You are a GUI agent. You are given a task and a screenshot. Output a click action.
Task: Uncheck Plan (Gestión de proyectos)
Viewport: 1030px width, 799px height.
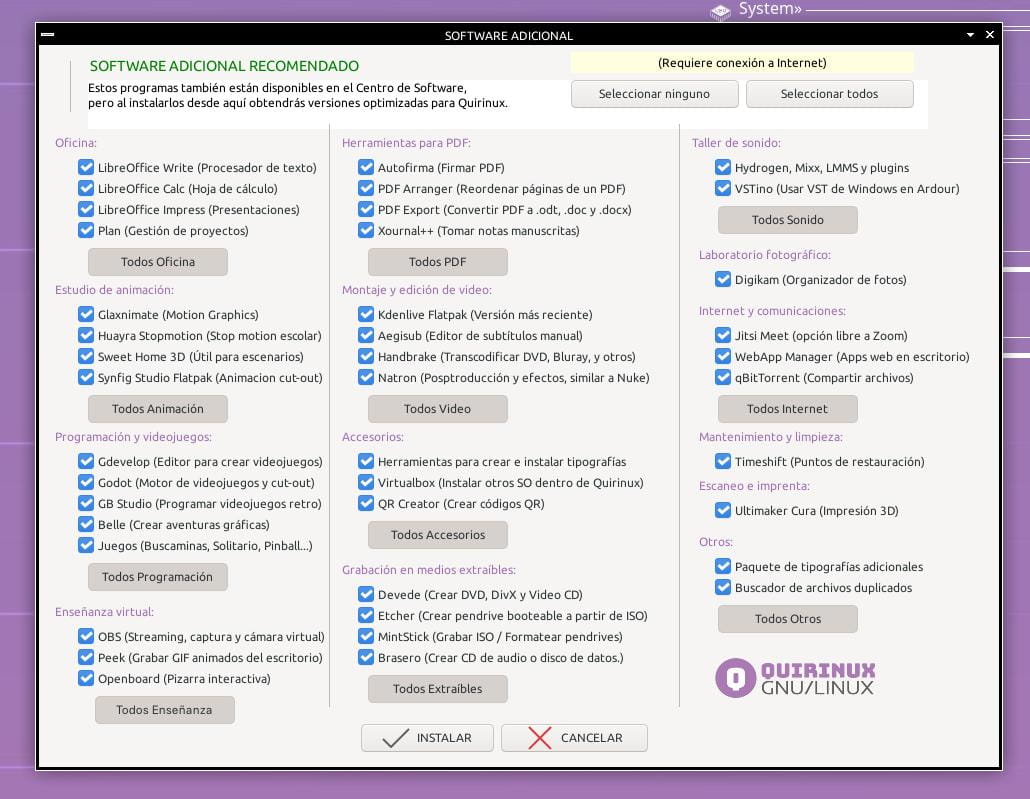(86, 230)
